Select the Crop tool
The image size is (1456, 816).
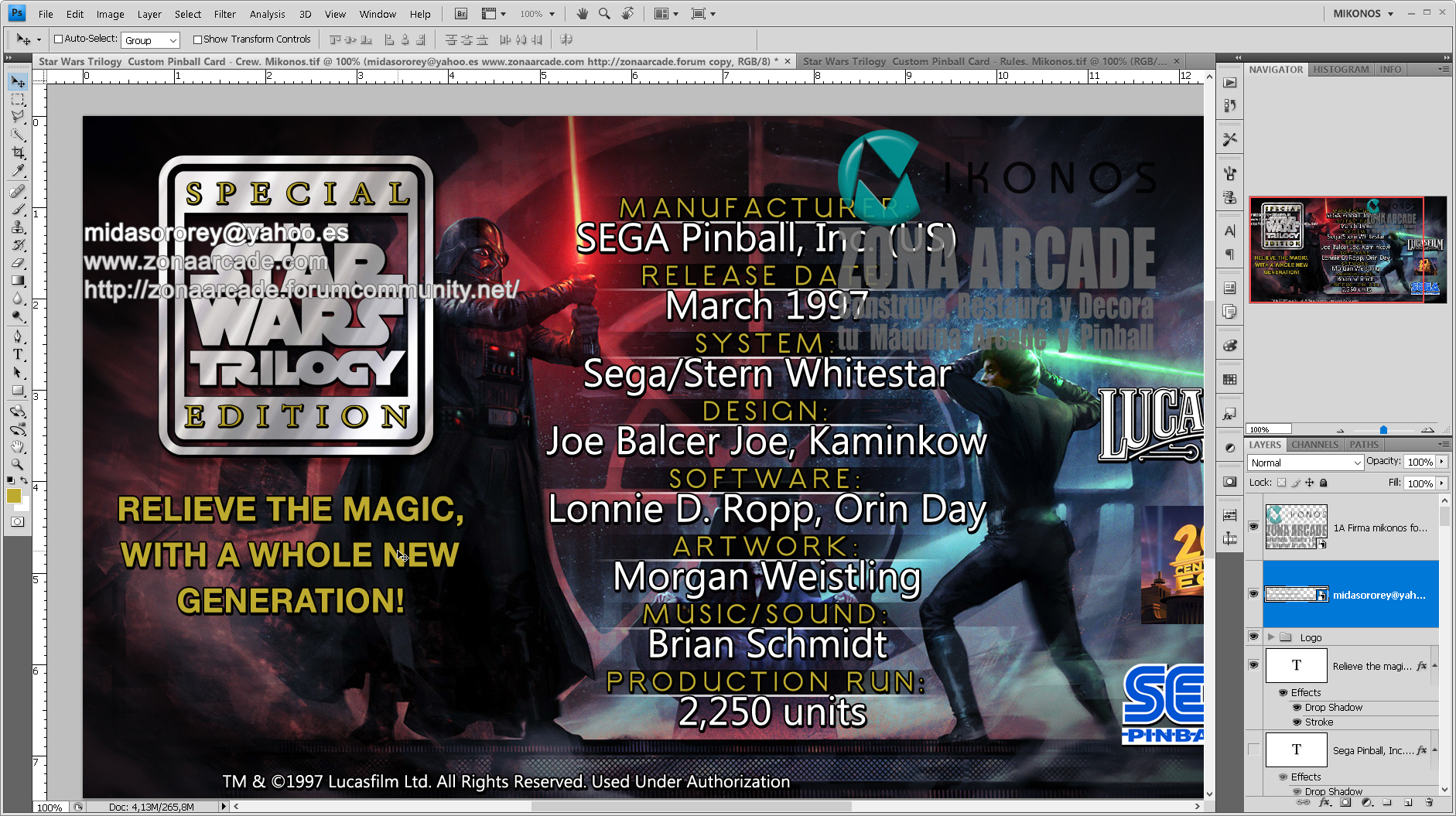18,152
